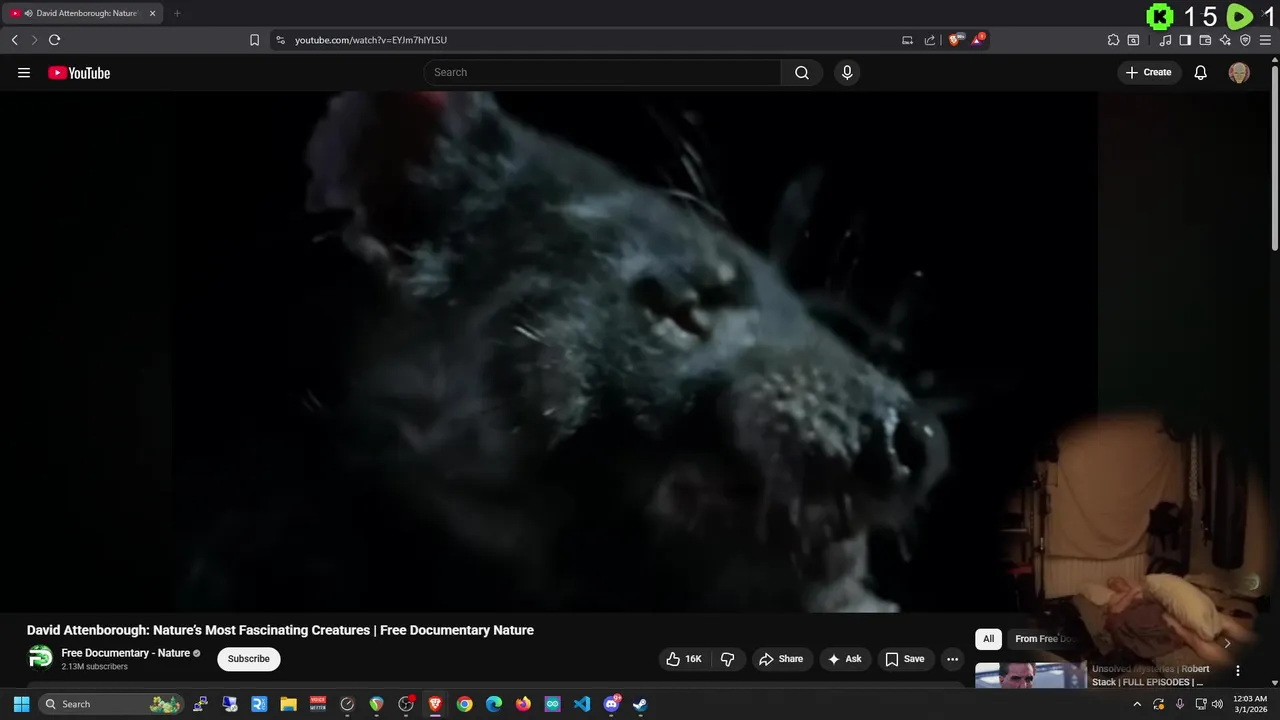The image size is (1280, 720).
Task: Open File Explorer from taskbar
Action: (x=289, y=704)
